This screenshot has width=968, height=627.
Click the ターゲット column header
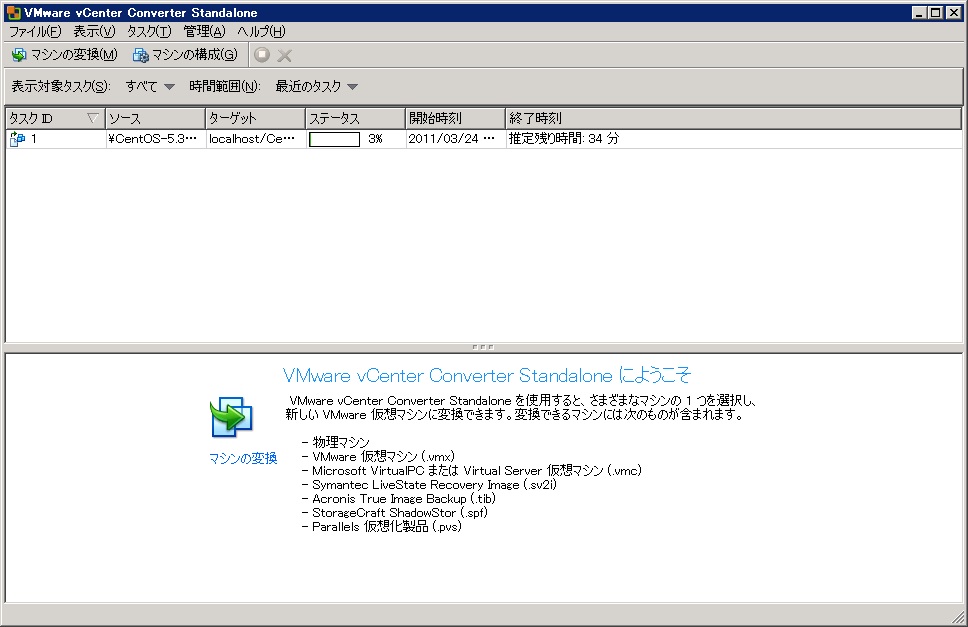pos(256,118)
